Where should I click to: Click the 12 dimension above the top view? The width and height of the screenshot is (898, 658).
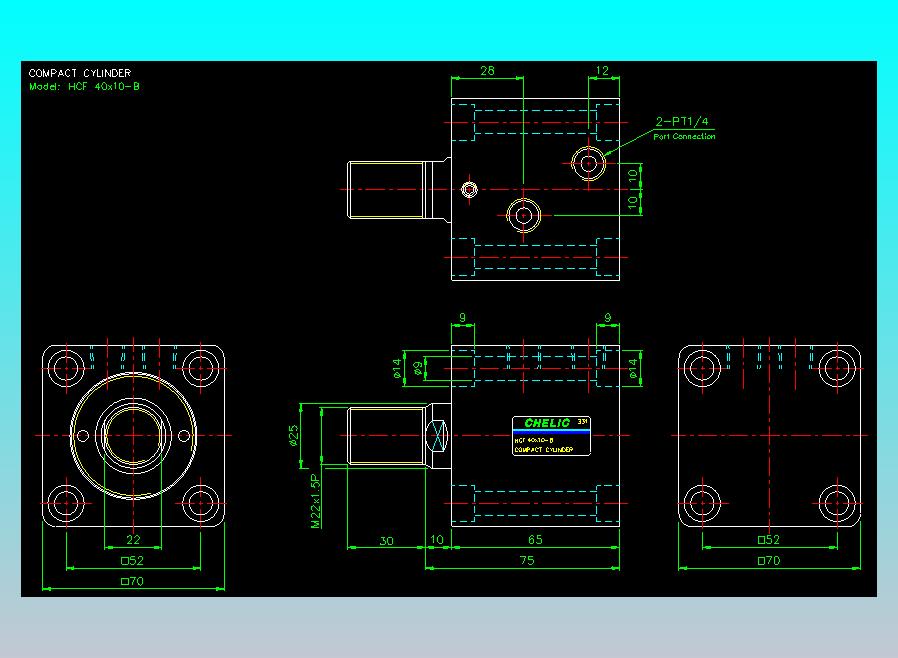(602, 70)
